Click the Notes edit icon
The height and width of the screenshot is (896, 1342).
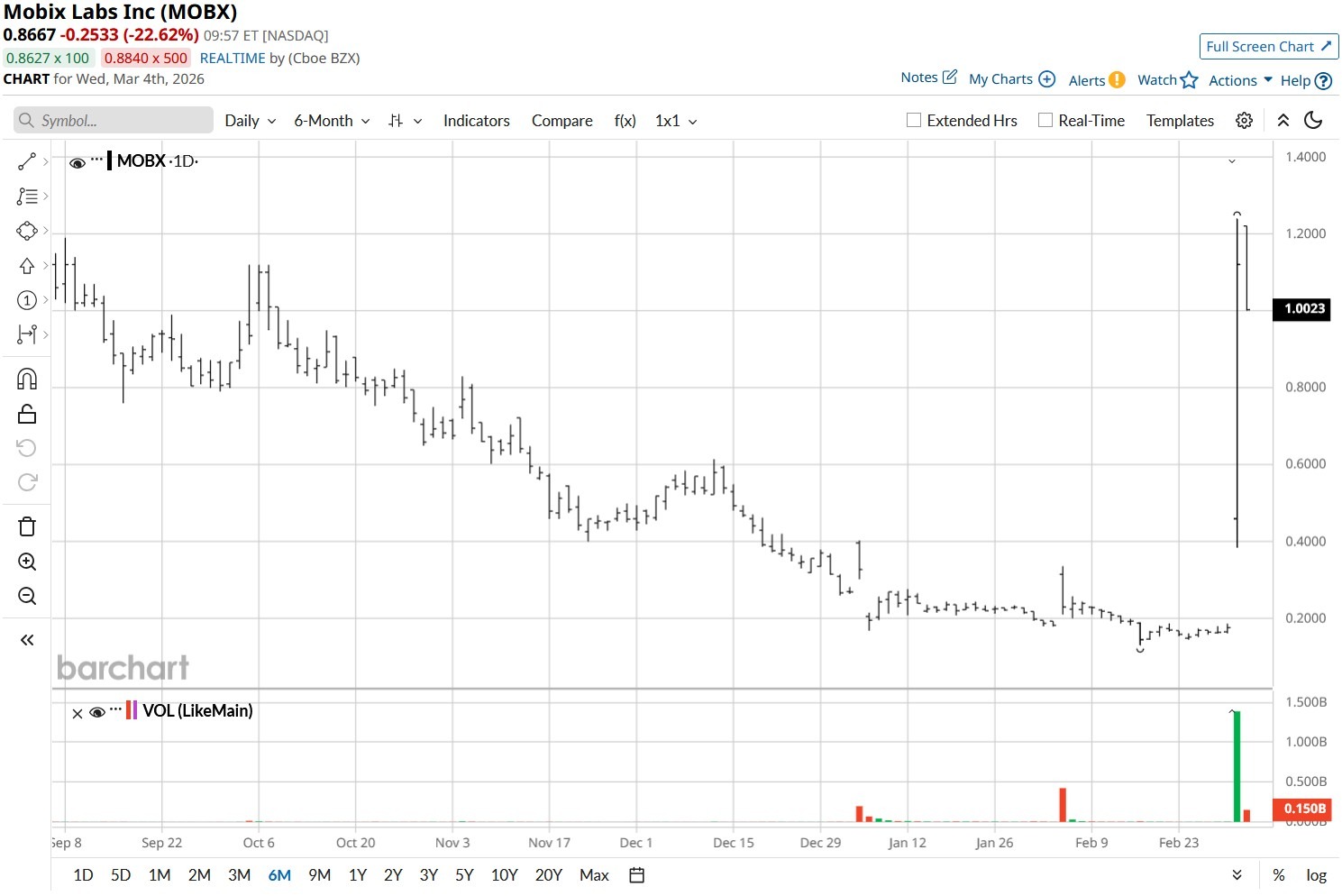(x=949, y=78)
